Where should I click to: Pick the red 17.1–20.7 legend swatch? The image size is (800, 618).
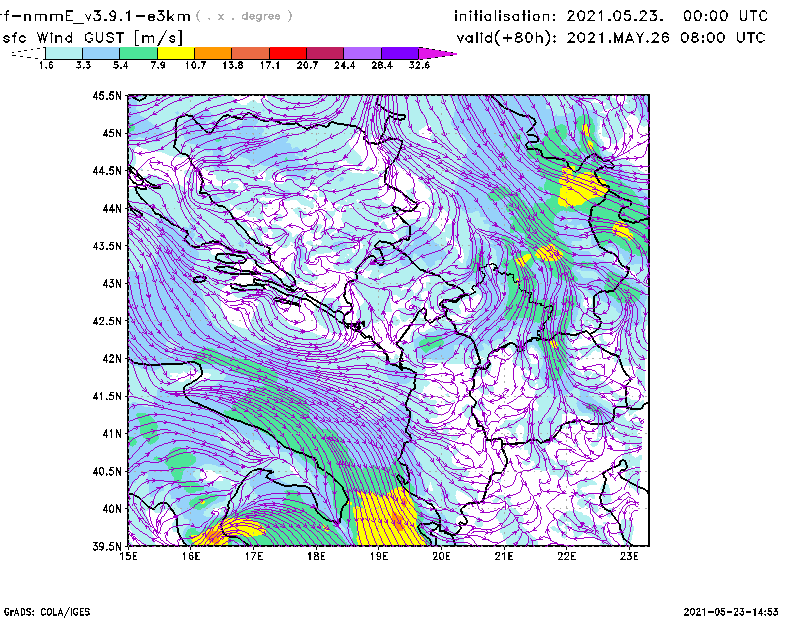pos(288,54)
